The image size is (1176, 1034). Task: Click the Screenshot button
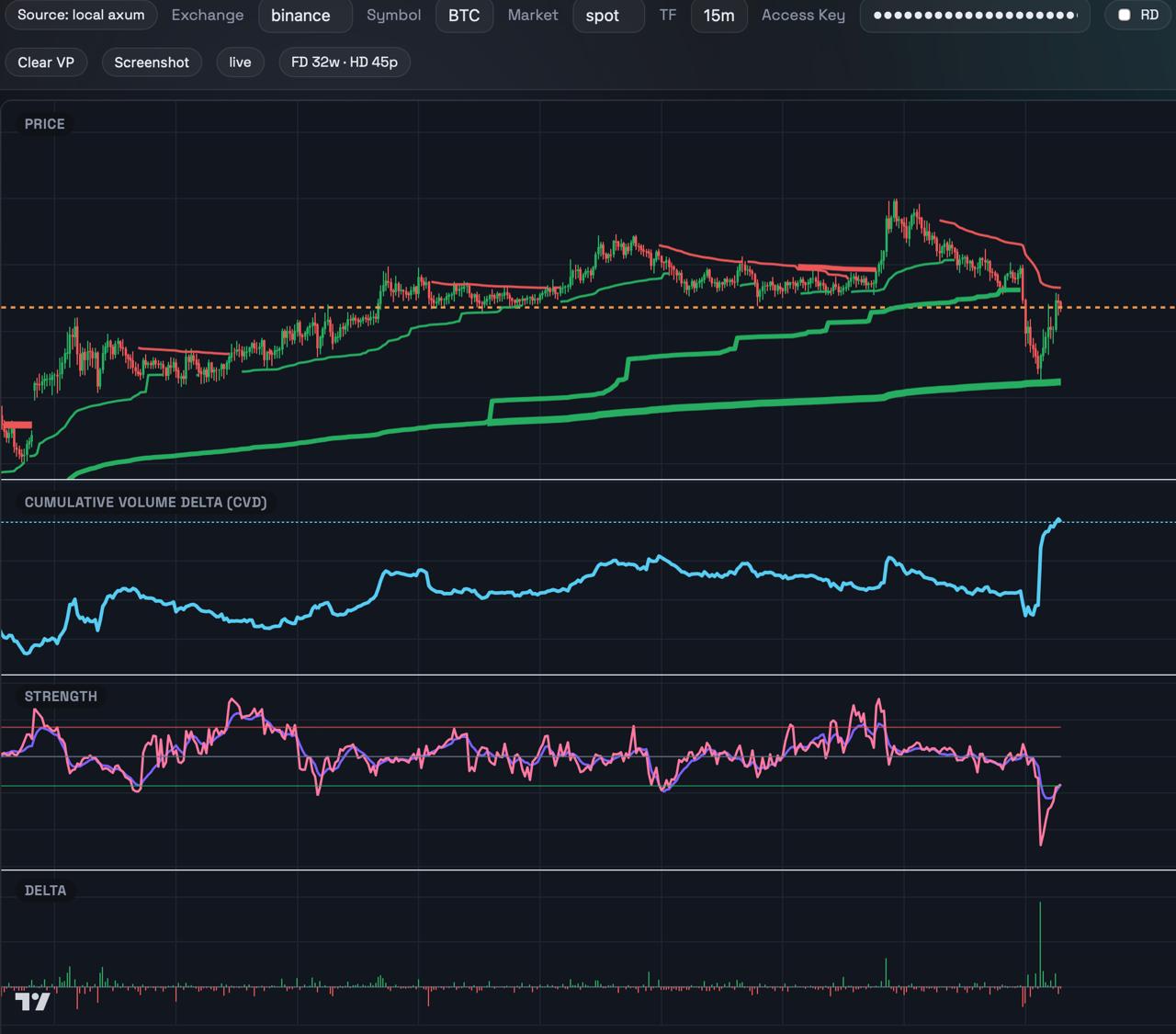tap(152, 62)
